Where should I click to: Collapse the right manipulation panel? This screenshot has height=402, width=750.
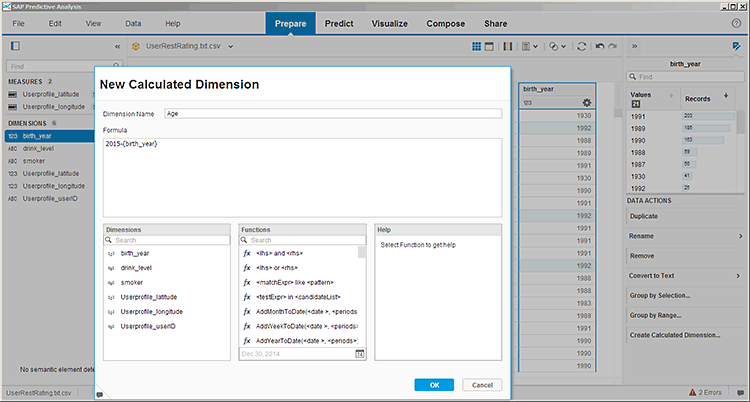pos(635,46)
